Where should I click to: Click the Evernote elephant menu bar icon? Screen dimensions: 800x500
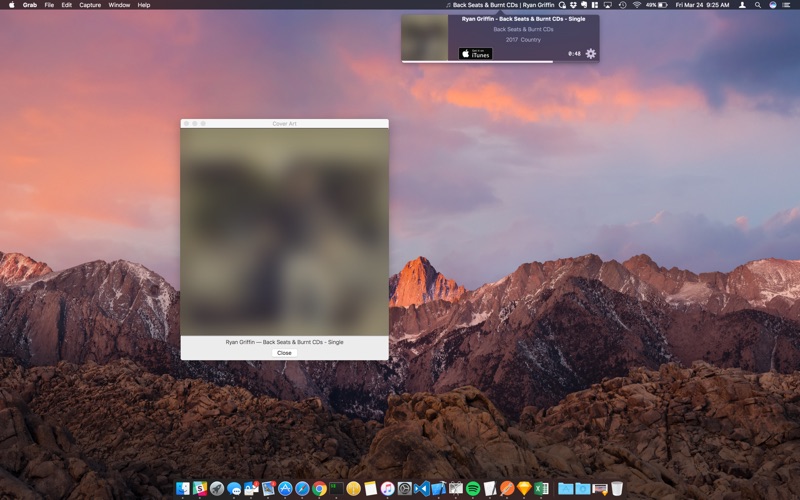[x=584, y=5]
